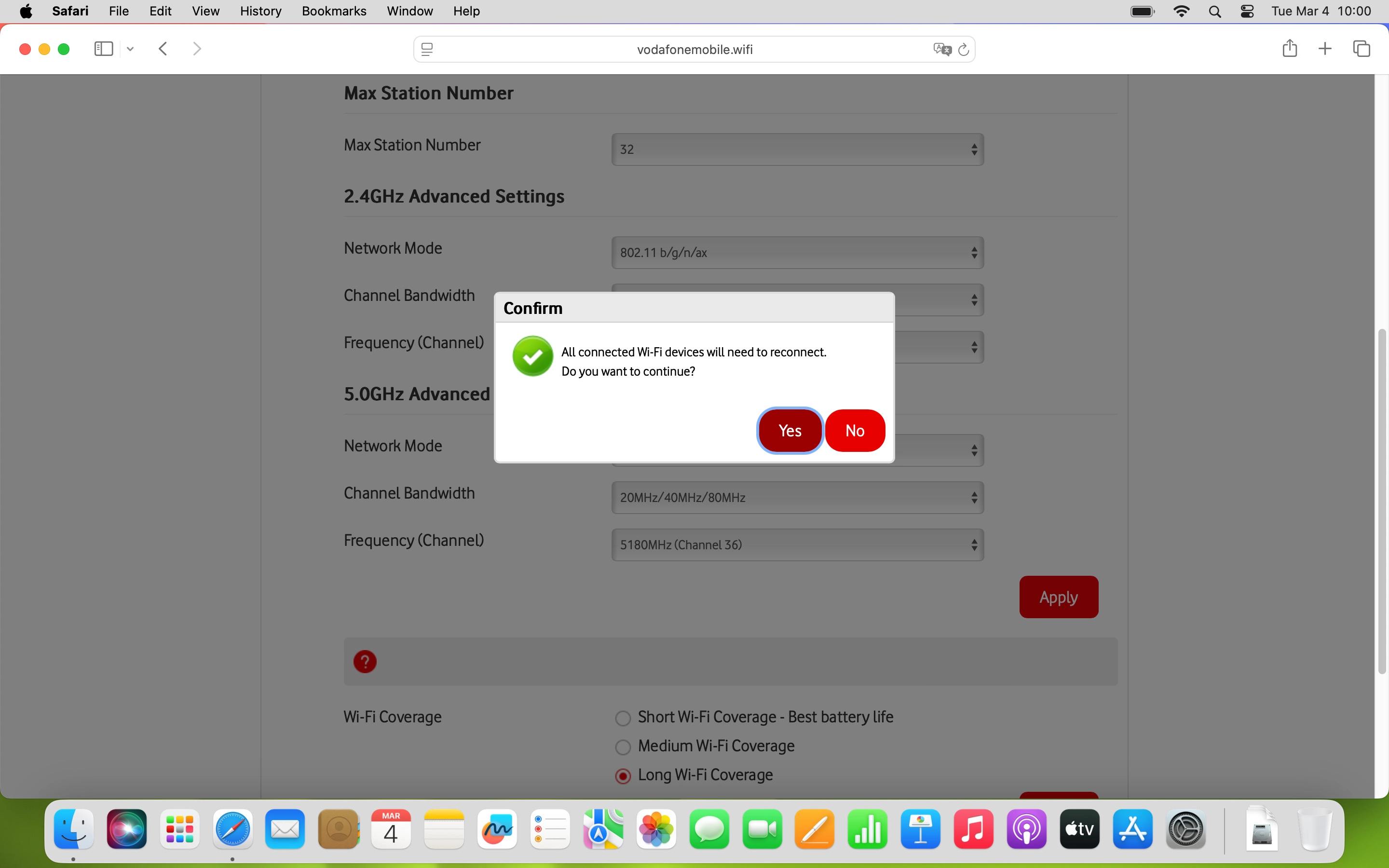
Task: Open Spotlight search in the menu bar
Action: pyautogui.click(x=1214, y=12)
